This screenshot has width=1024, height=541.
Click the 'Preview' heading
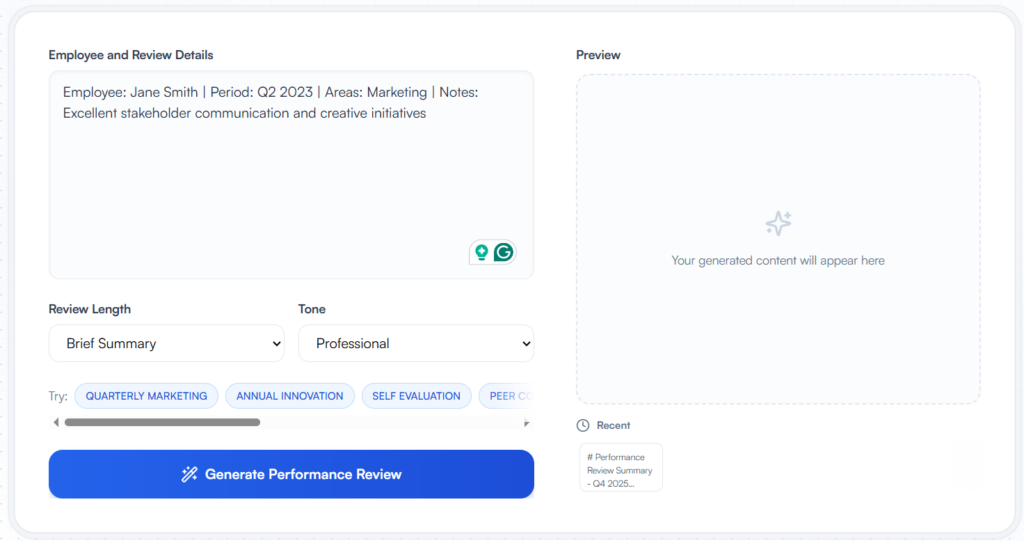coord(598,55)
